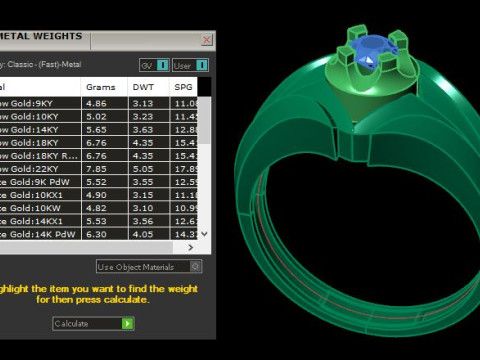Click the Calculate button
Screen dimensions: 480x360
[93, 324]
